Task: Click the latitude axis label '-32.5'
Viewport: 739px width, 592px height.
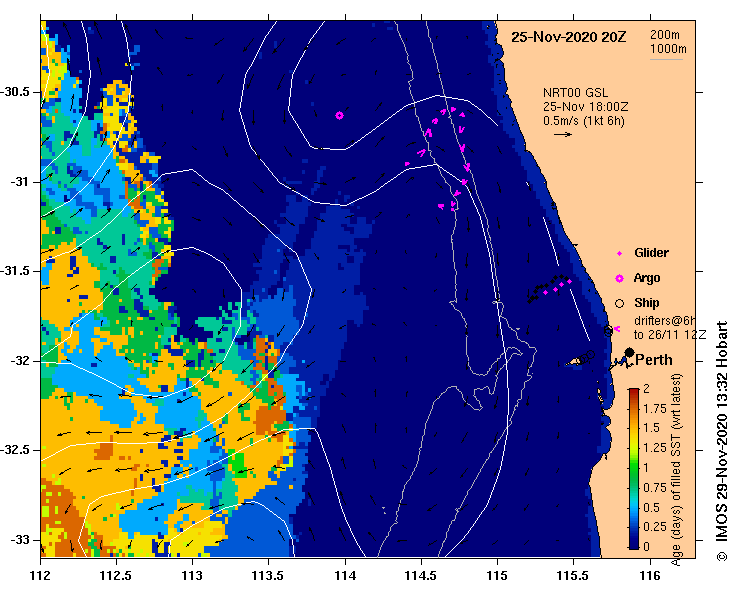Action: pyautogui.click(x=16, y=450)
